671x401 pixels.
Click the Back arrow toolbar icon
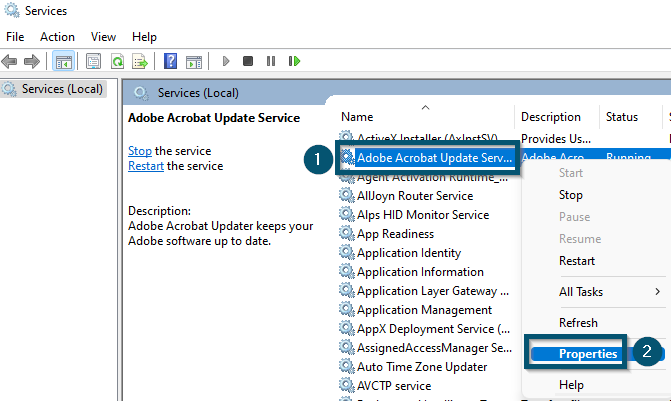tap(9, 61)
